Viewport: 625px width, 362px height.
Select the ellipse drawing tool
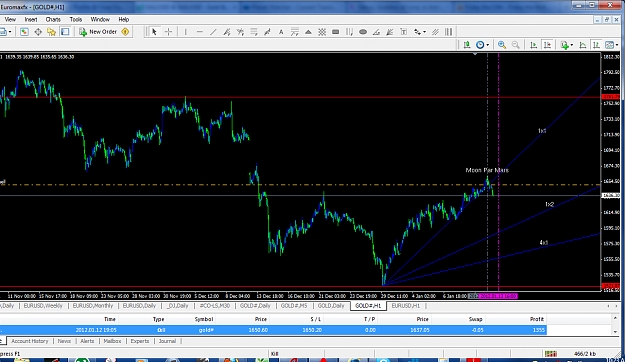(363, 32)
